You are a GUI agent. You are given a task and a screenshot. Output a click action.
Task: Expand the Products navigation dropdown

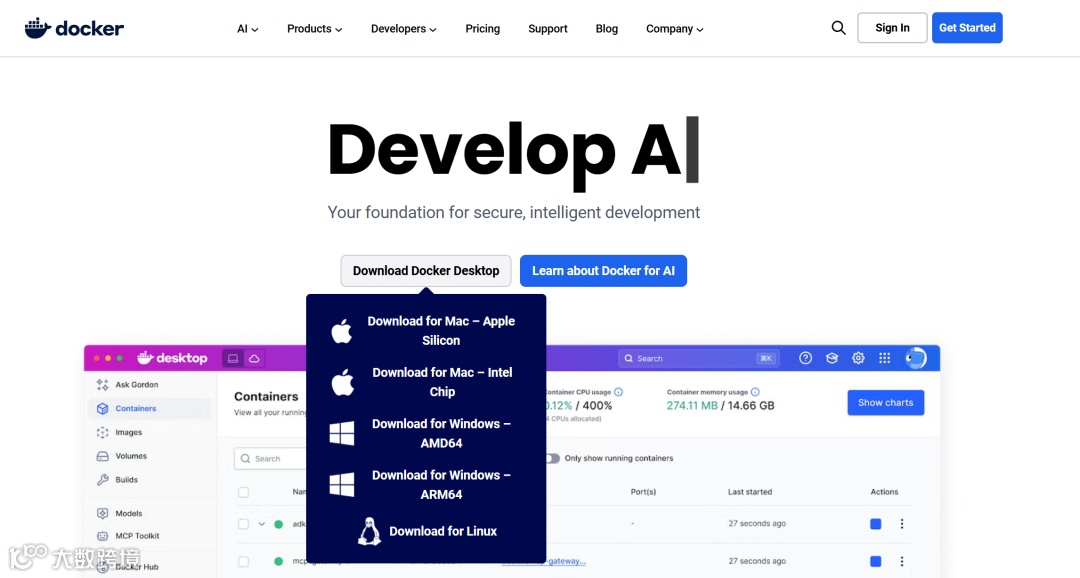pos(315,29)
